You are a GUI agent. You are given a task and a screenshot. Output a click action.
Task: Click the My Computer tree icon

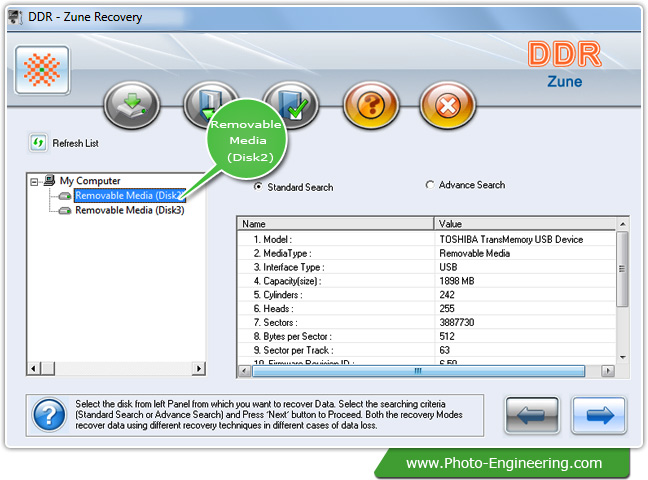(50, 180)
